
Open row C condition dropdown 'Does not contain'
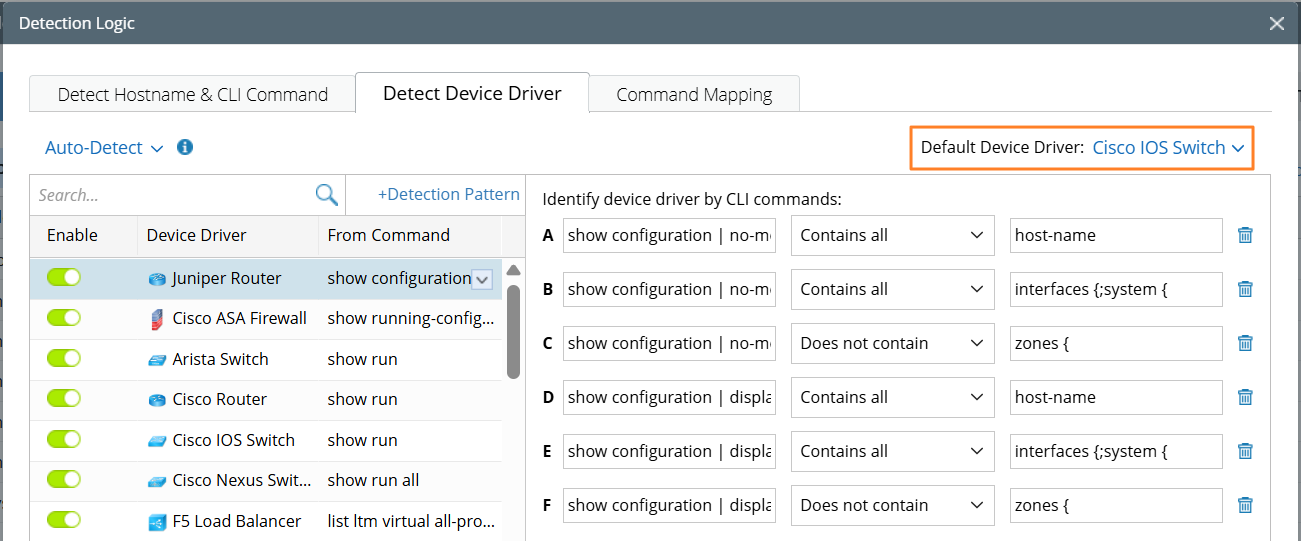[x=892, y=343]
